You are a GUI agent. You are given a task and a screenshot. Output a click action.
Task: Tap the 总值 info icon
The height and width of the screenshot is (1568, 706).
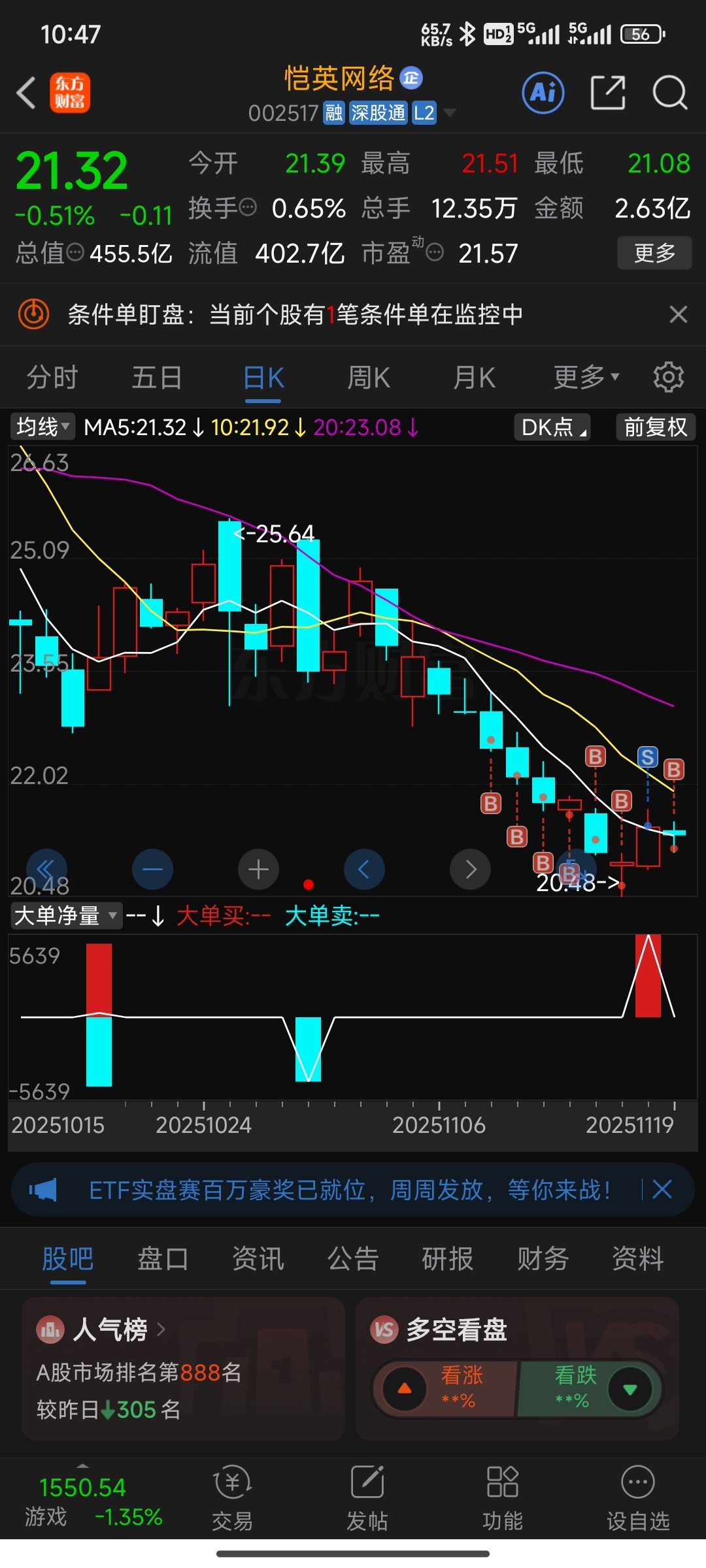[76, 252]
